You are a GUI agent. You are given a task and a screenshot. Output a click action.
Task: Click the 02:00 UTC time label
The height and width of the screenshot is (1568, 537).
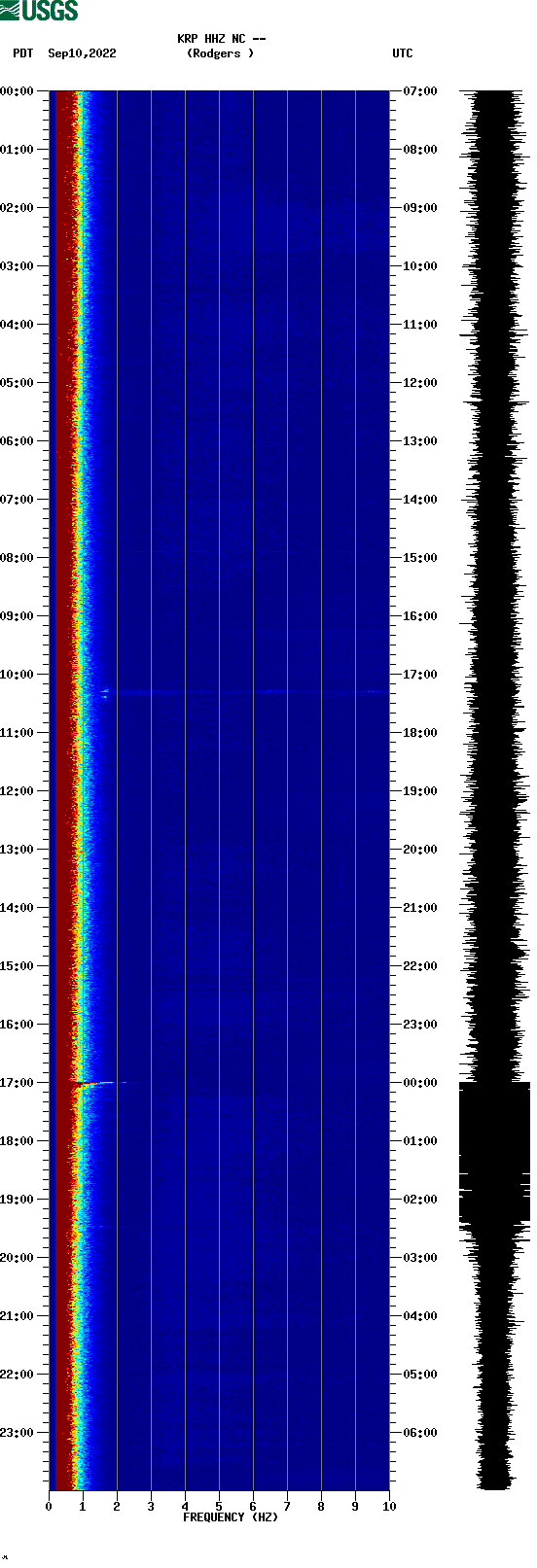tap(420, 1200)
